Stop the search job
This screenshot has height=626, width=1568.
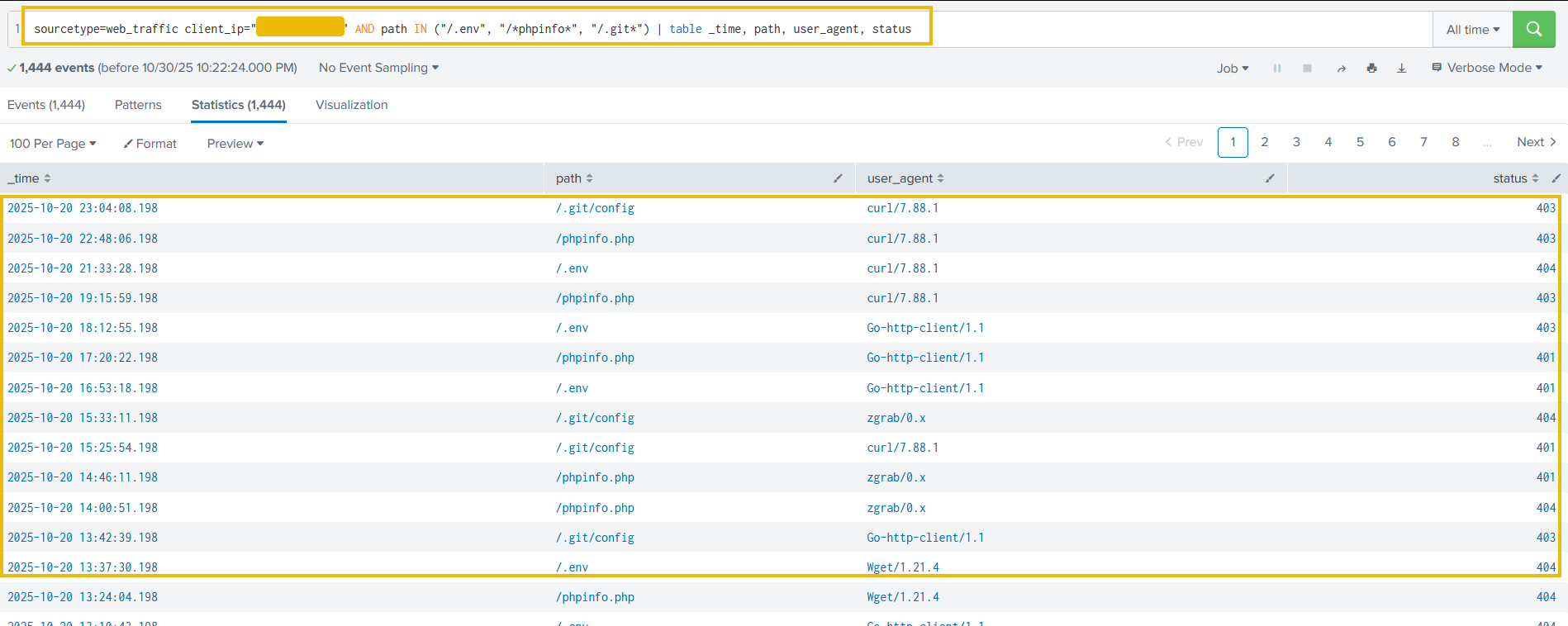tap(1307, 69)
